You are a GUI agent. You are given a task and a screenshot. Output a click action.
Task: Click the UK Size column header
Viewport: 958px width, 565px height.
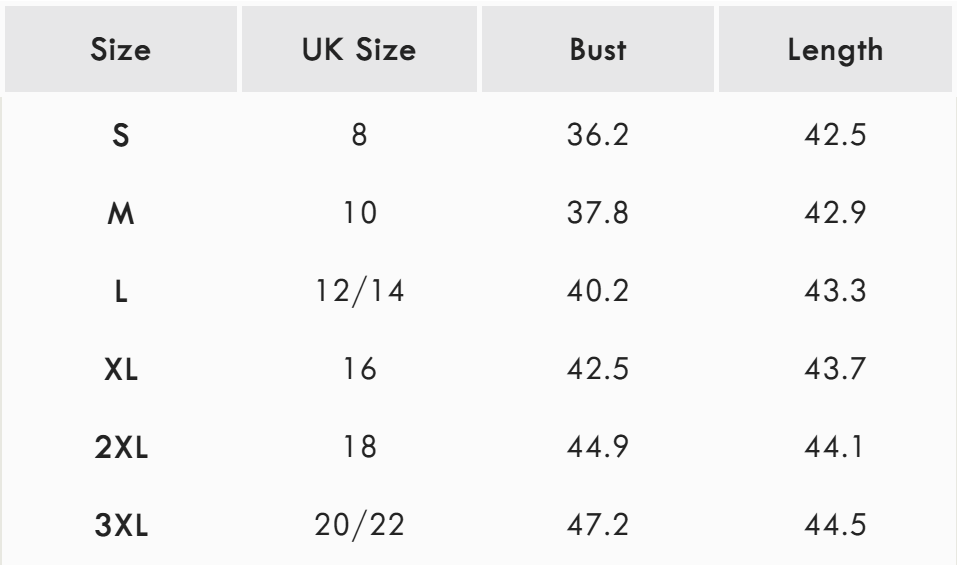359,50
